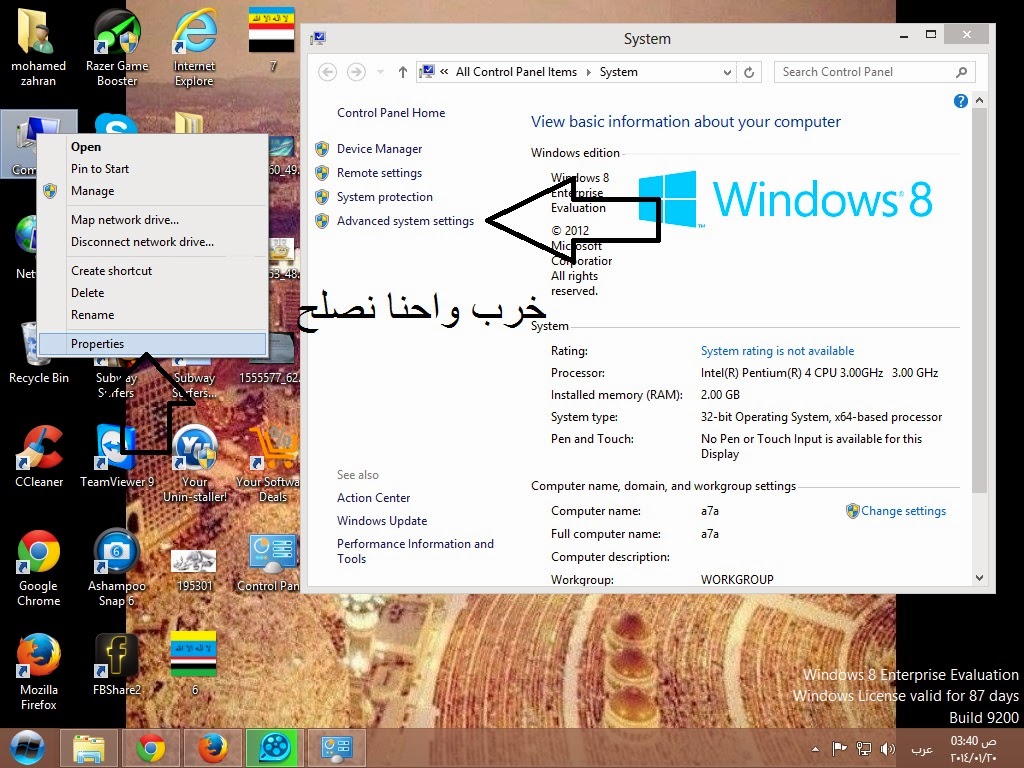Viewport: 1024px width, 768px height.
Task: Open the mohamed zahran user folder
Action: coord(38,46)
